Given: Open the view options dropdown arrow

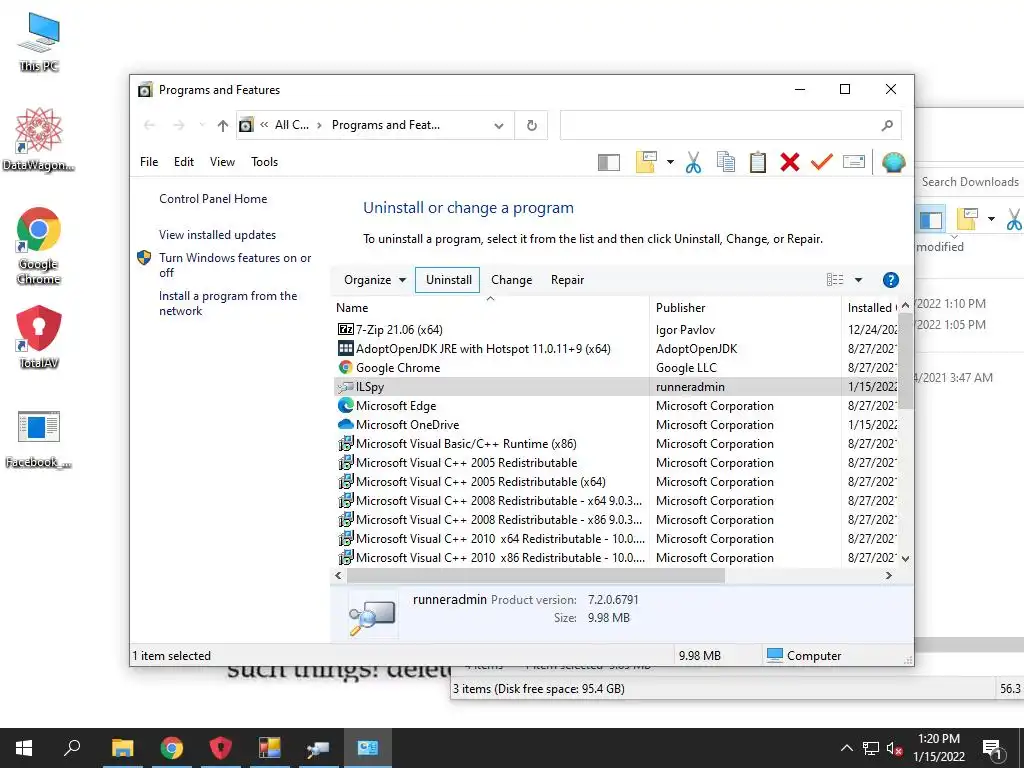Looking at the screenshot, I should [858, 280].
